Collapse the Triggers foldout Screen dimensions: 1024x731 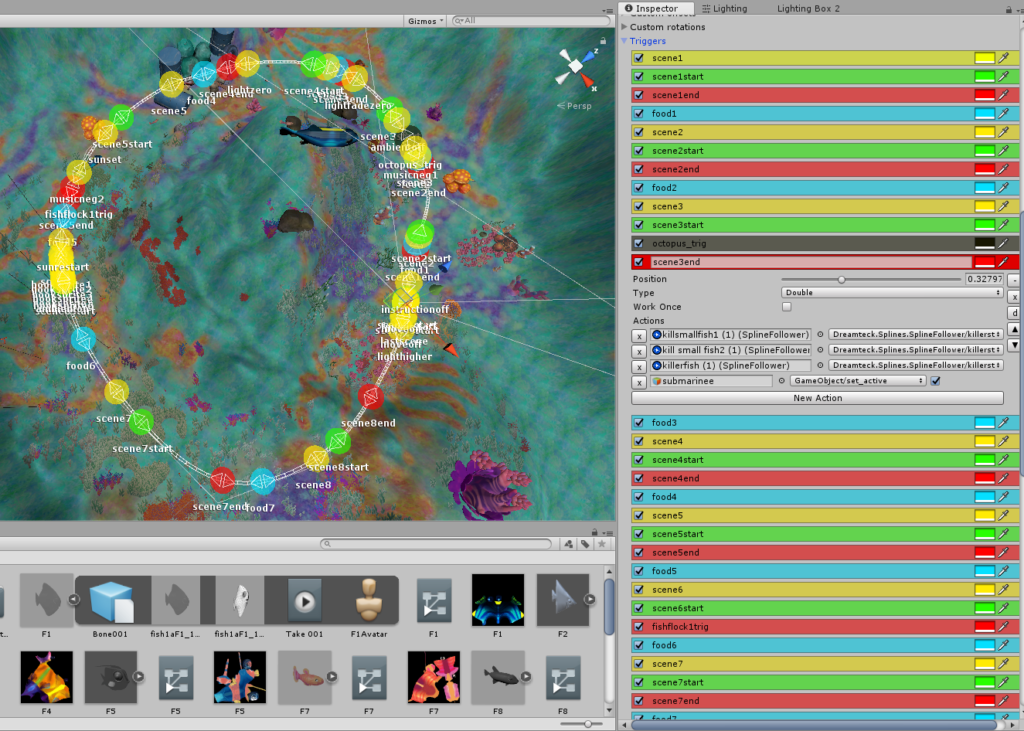coord(625,41)
